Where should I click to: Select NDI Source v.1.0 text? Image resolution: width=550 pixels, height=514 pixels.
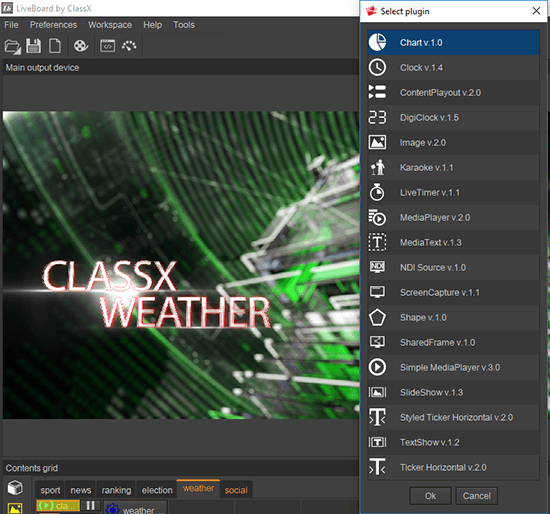coord(433,267)
